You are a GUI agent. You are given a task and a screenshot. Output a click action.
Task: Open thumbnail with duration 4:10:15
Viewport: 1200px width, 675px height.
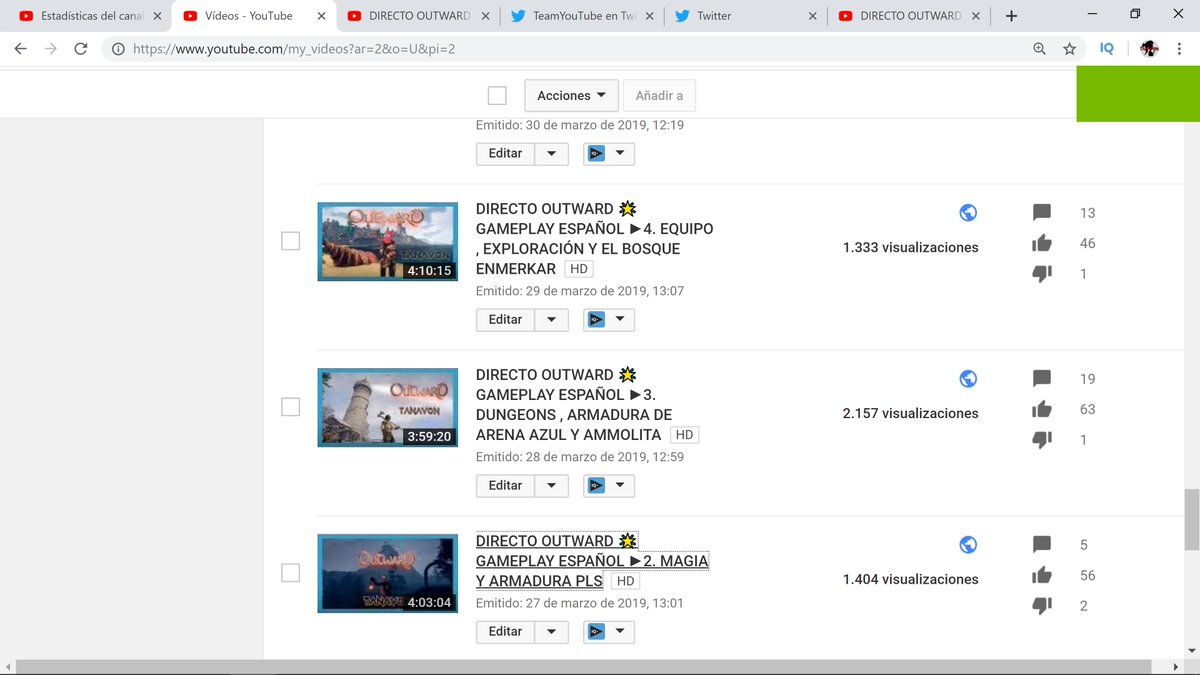tap(387, 241)
